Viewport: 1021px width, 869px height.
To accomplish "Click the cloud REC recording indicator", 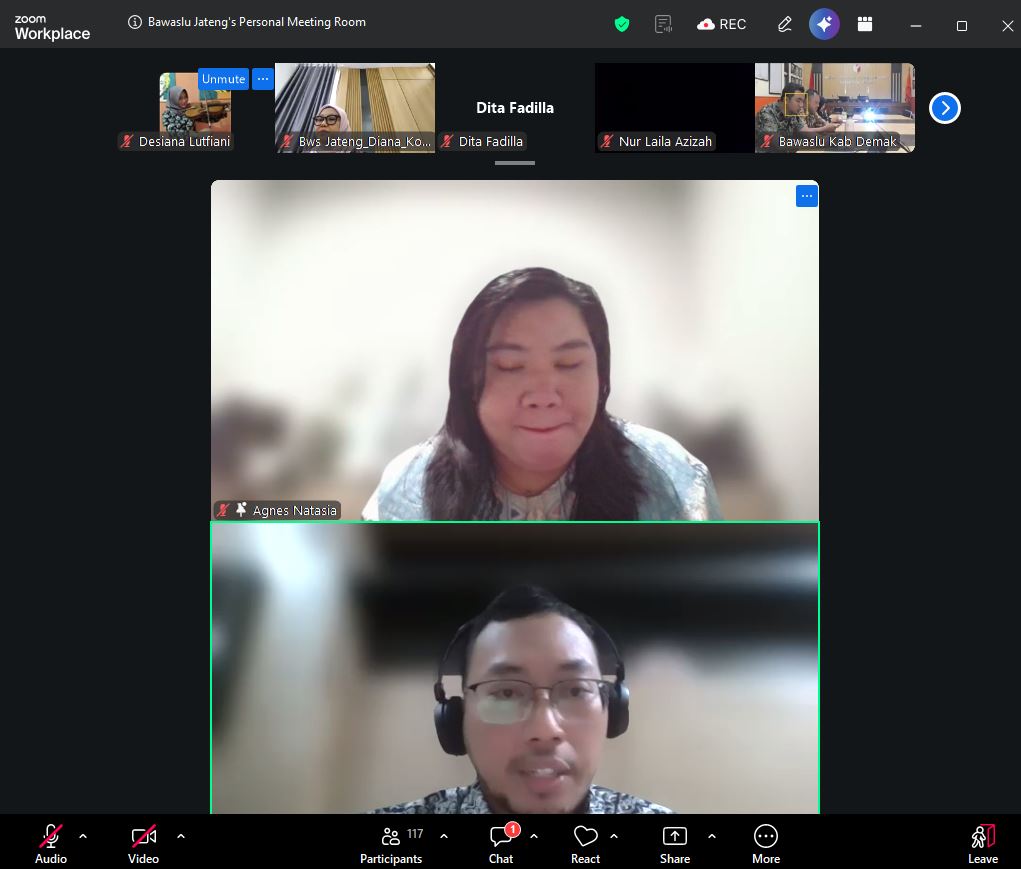I will pyautogui.click(x=721, y=25).
